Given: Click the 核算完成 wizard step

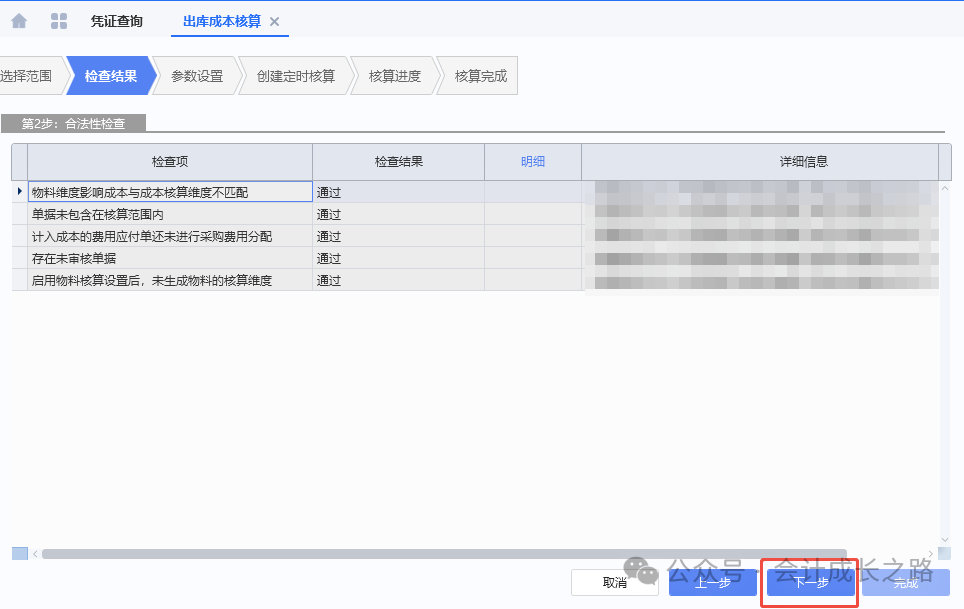Looking at the screenshot, I should 480,76.
